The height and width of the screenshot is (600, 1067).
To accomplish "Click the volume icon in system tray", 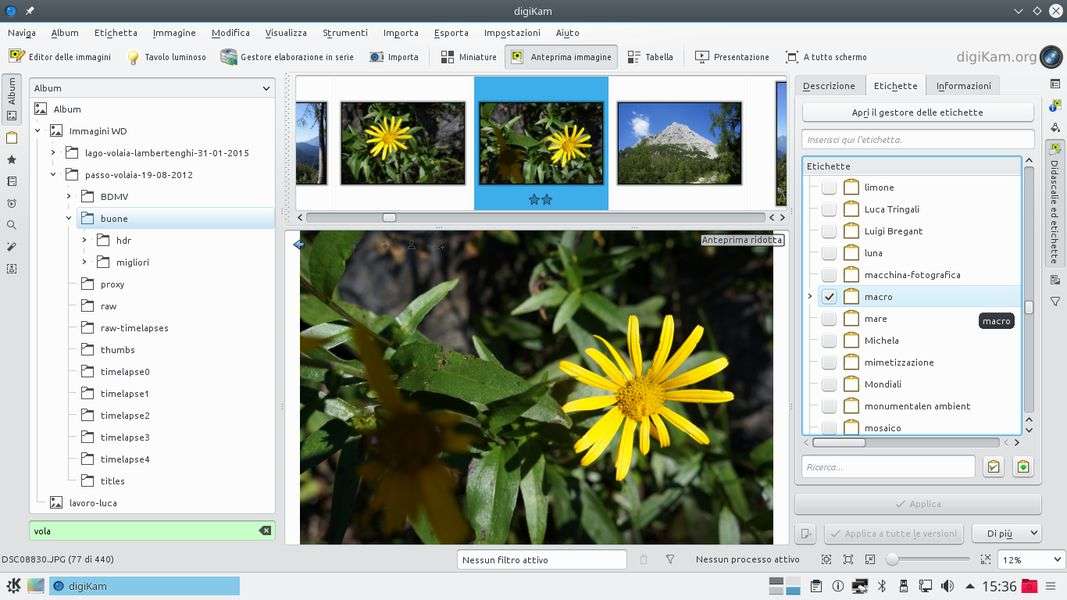I will pos(946,586).
